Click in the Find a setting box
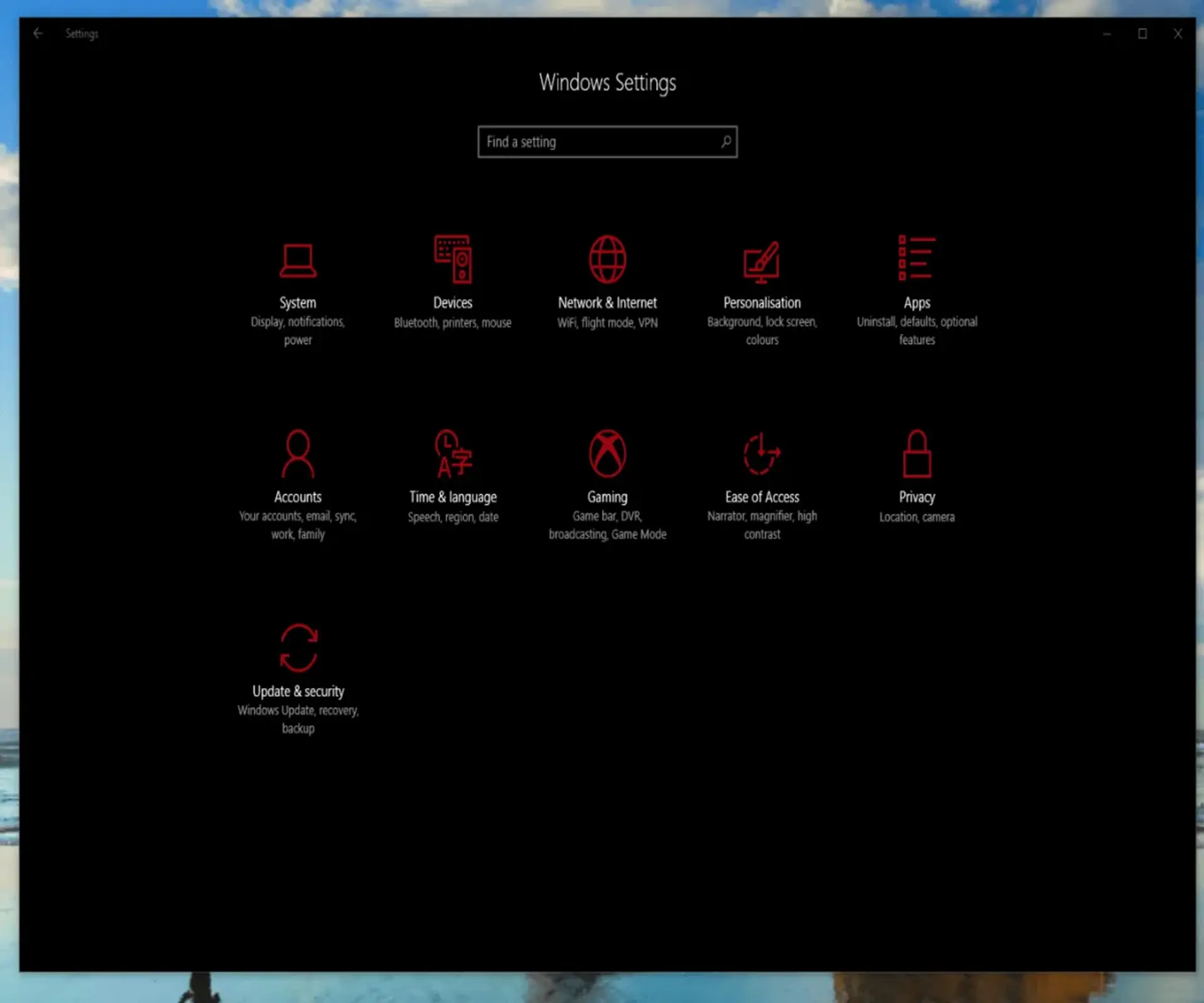The height and width of the screenshot is (1003, 1204). point(607,142)
